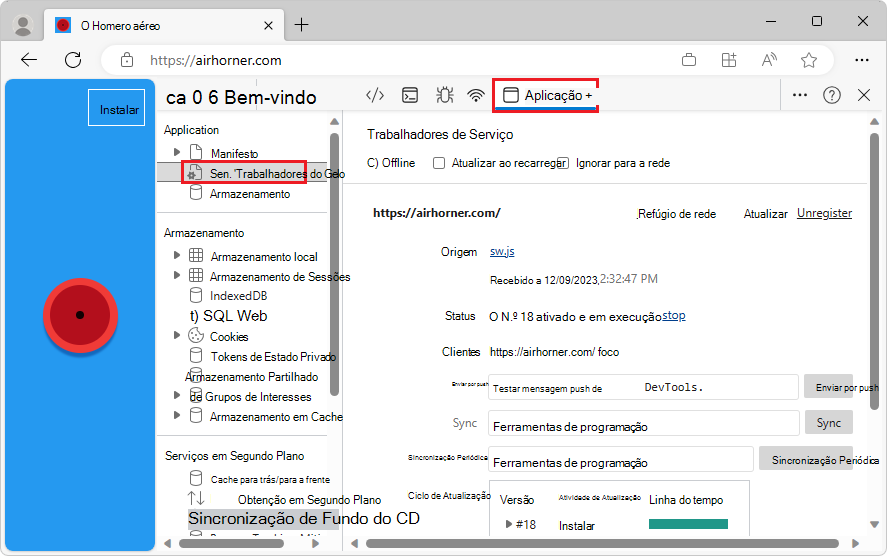887x556 pixels.
Task: Click the push message text field
Action: (x=643, y=387)
